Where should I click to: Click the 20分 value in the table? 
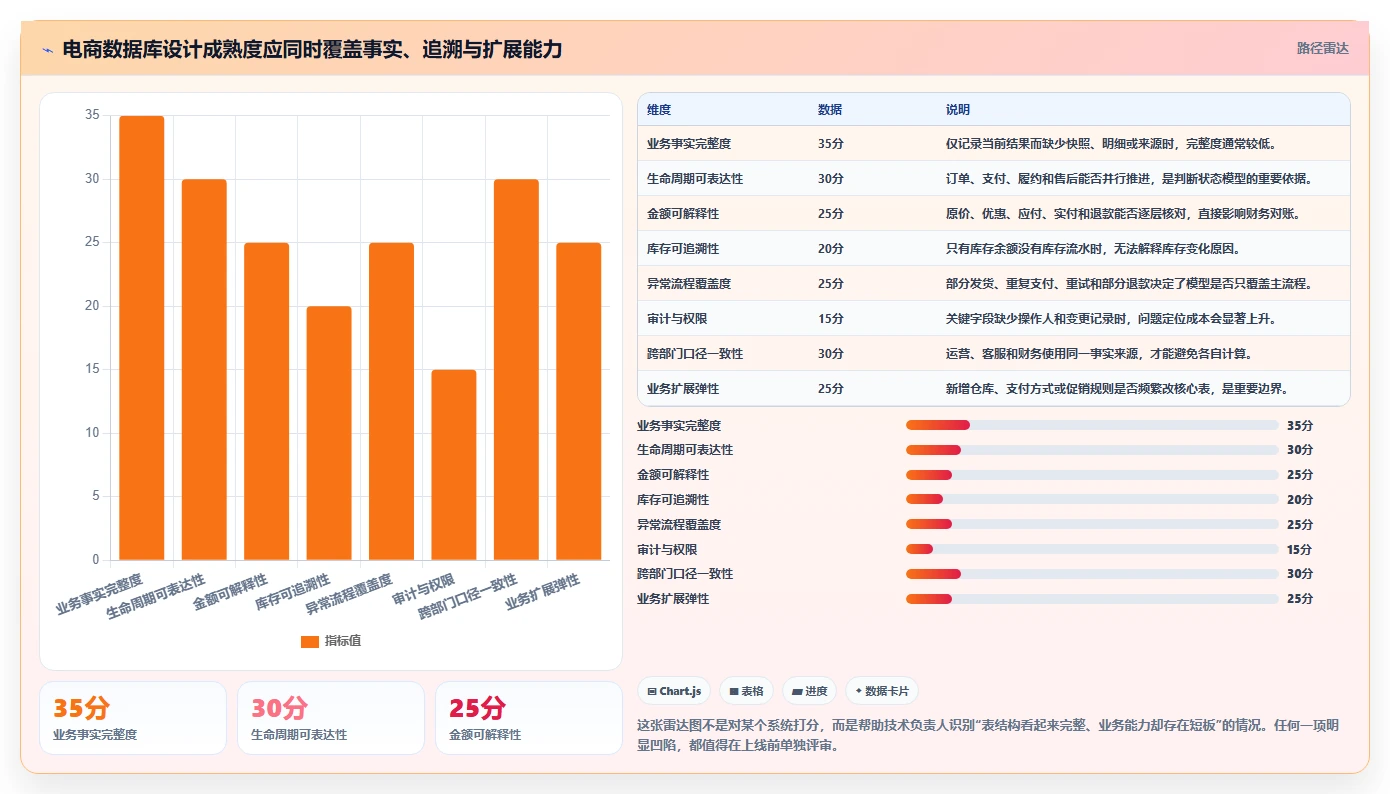click(831, 249)
